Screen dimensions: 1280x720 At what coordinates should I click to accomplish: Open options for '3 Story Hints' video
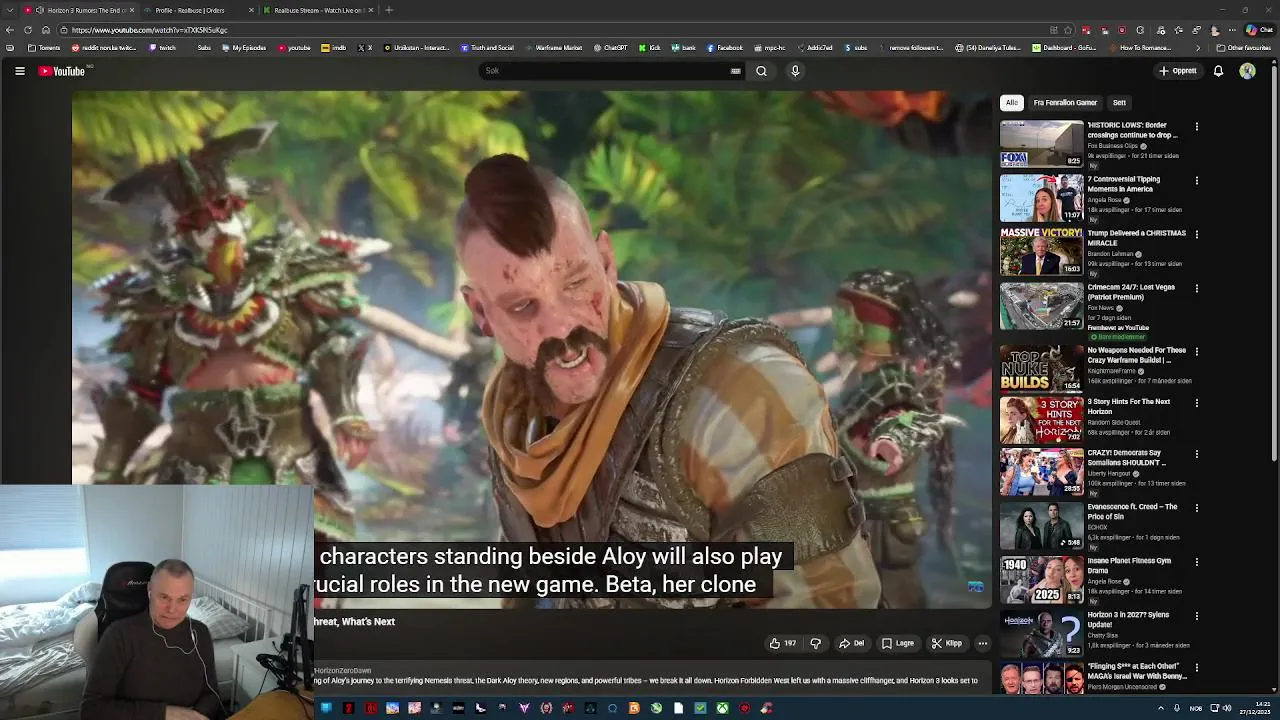pos(1196,403)
